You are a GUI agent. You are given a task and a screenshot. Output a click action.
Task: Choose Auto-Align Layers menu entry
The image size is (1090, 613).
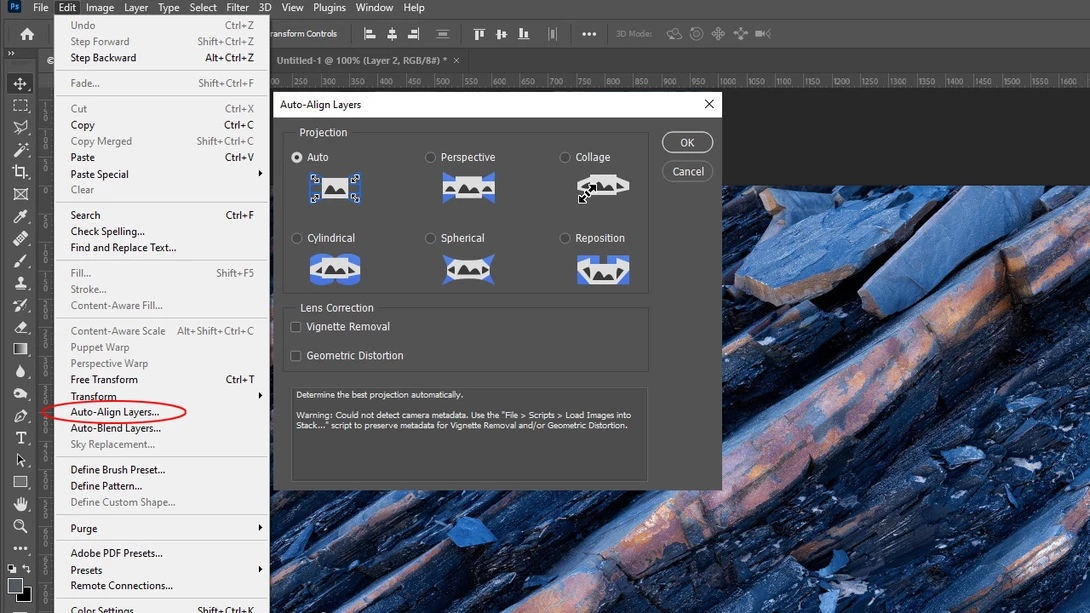(x=162, y=412)
